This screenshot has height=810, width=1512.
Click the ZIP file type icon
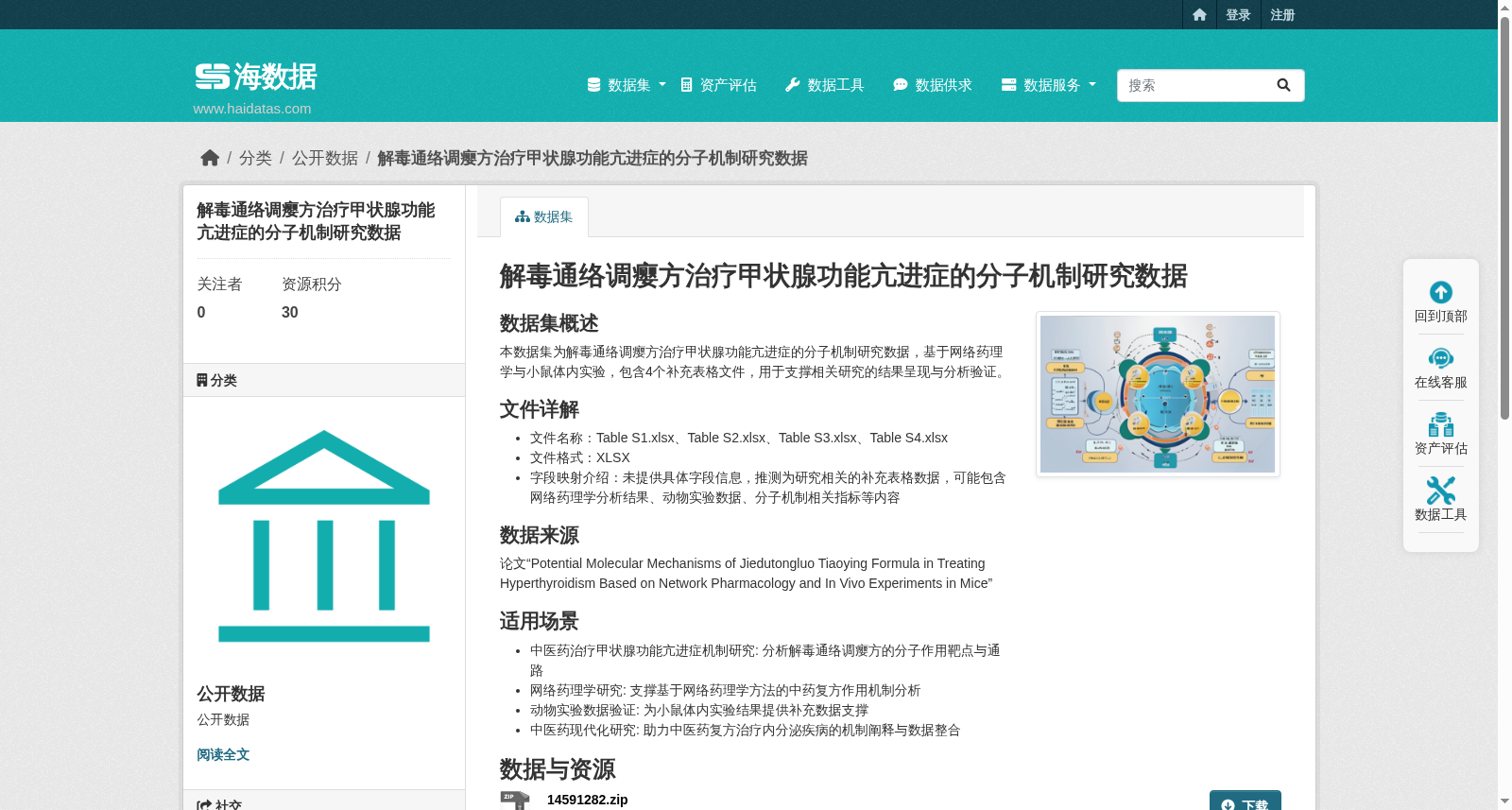[515, 801]
